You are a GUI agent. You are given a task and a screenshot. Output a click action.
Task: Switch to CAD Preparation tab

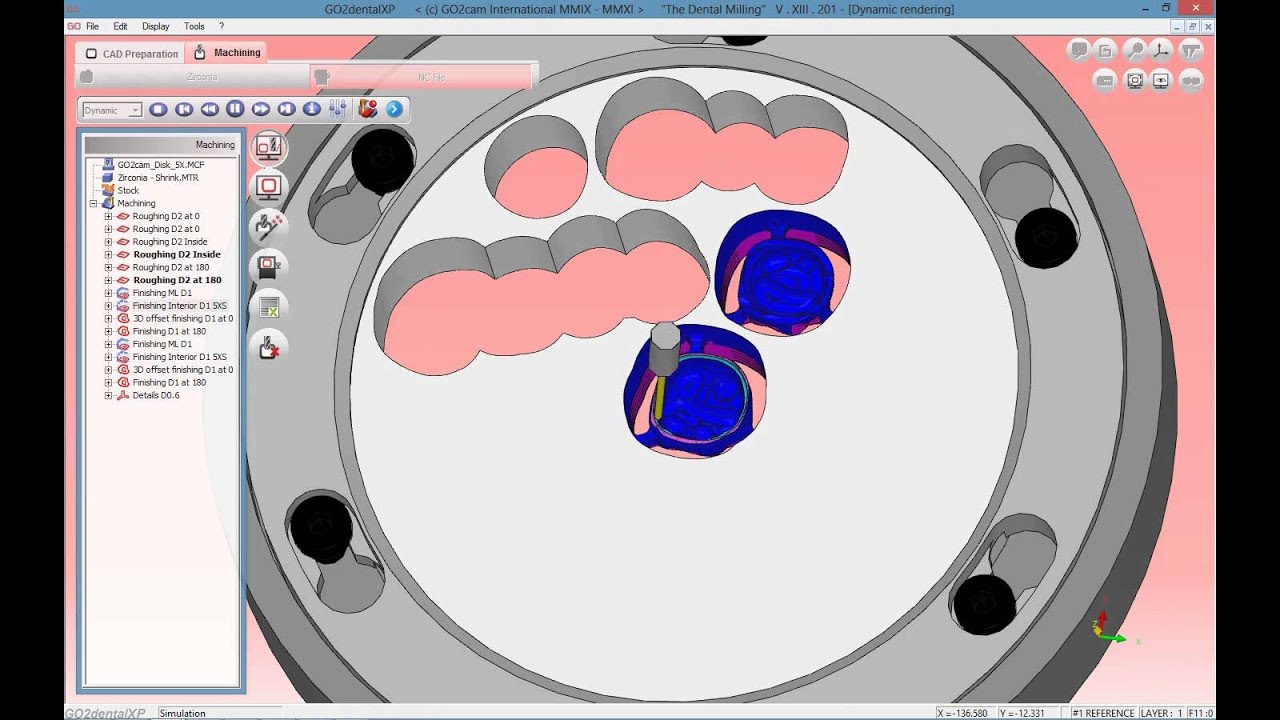(131, 54)
